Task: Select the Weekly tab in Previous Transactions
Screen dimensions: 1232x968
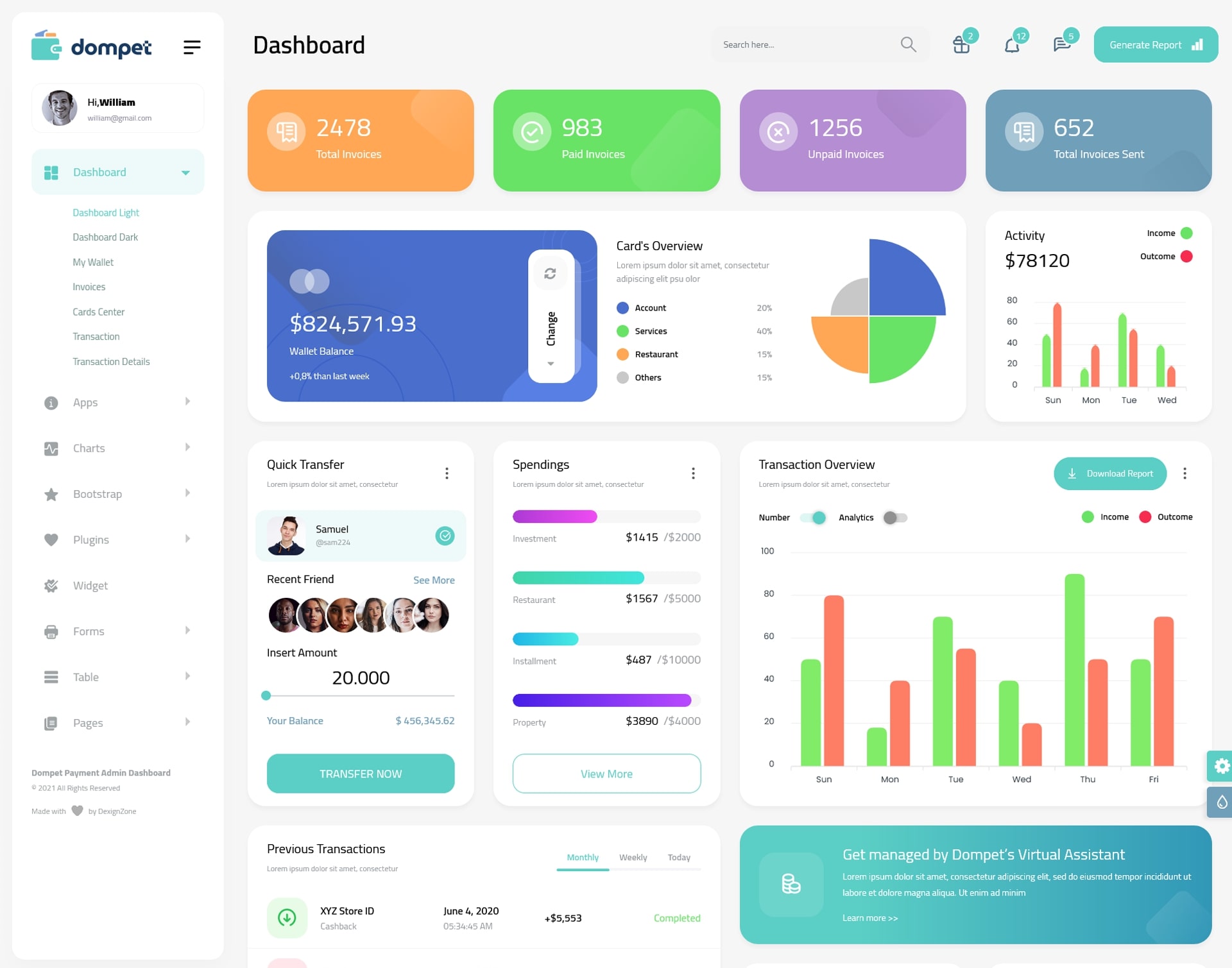Action: coord(632,857)
